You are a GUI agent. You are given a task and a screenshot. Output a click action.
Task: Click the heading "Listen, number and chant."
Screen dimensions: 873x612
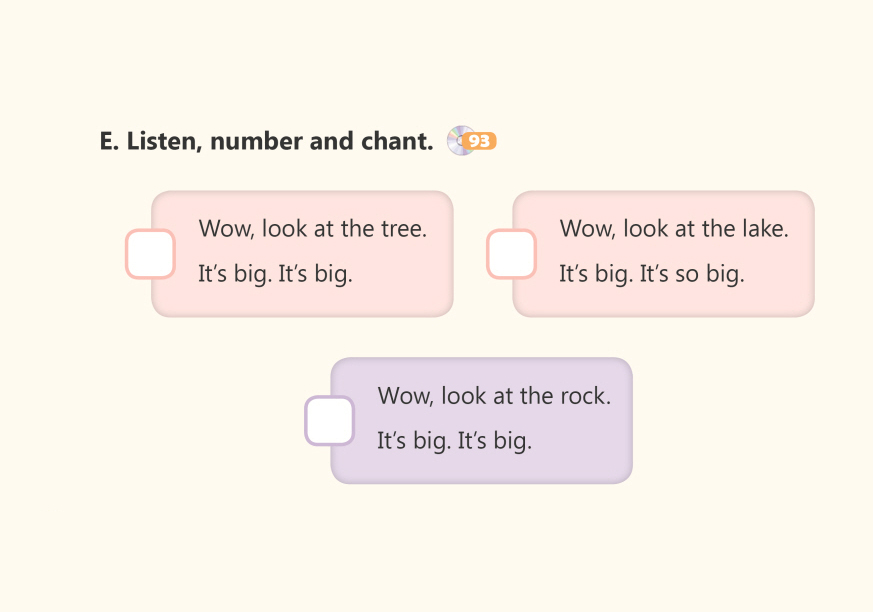click(280, 142)
